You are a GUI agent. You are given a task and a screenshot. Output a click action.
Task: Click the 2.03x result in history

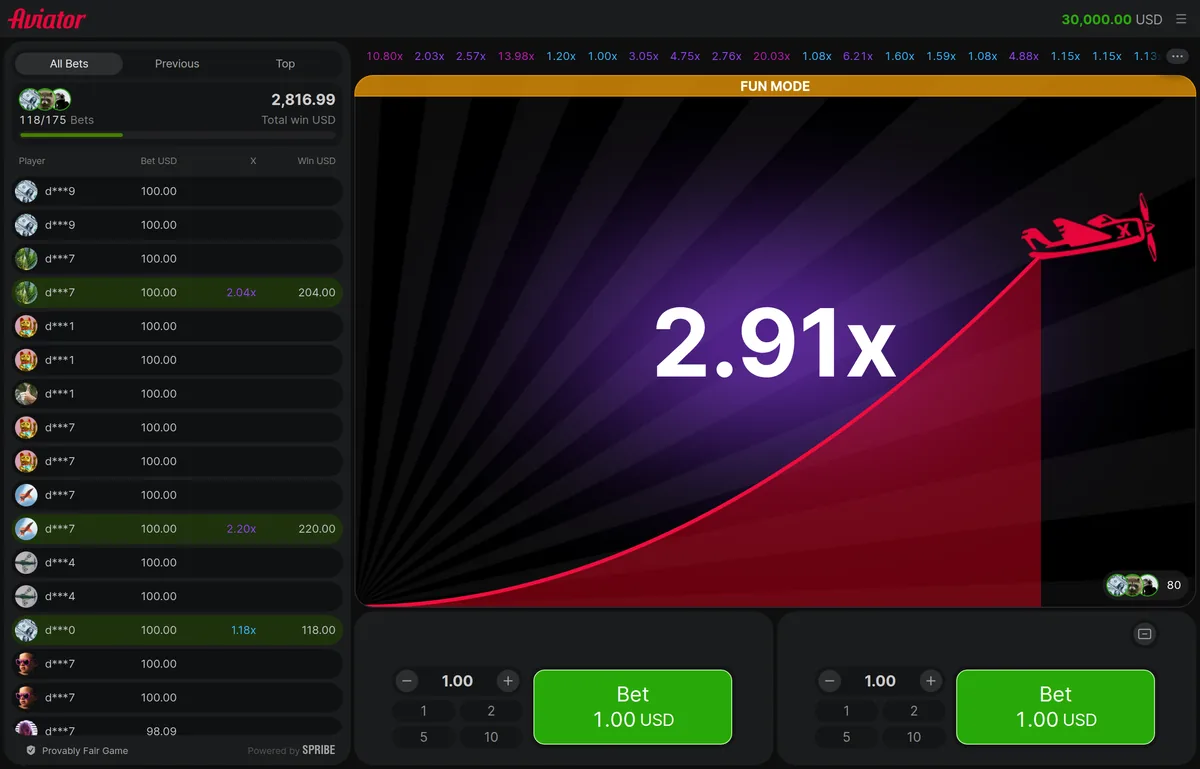pyautogui.click(x=429, y=56)
